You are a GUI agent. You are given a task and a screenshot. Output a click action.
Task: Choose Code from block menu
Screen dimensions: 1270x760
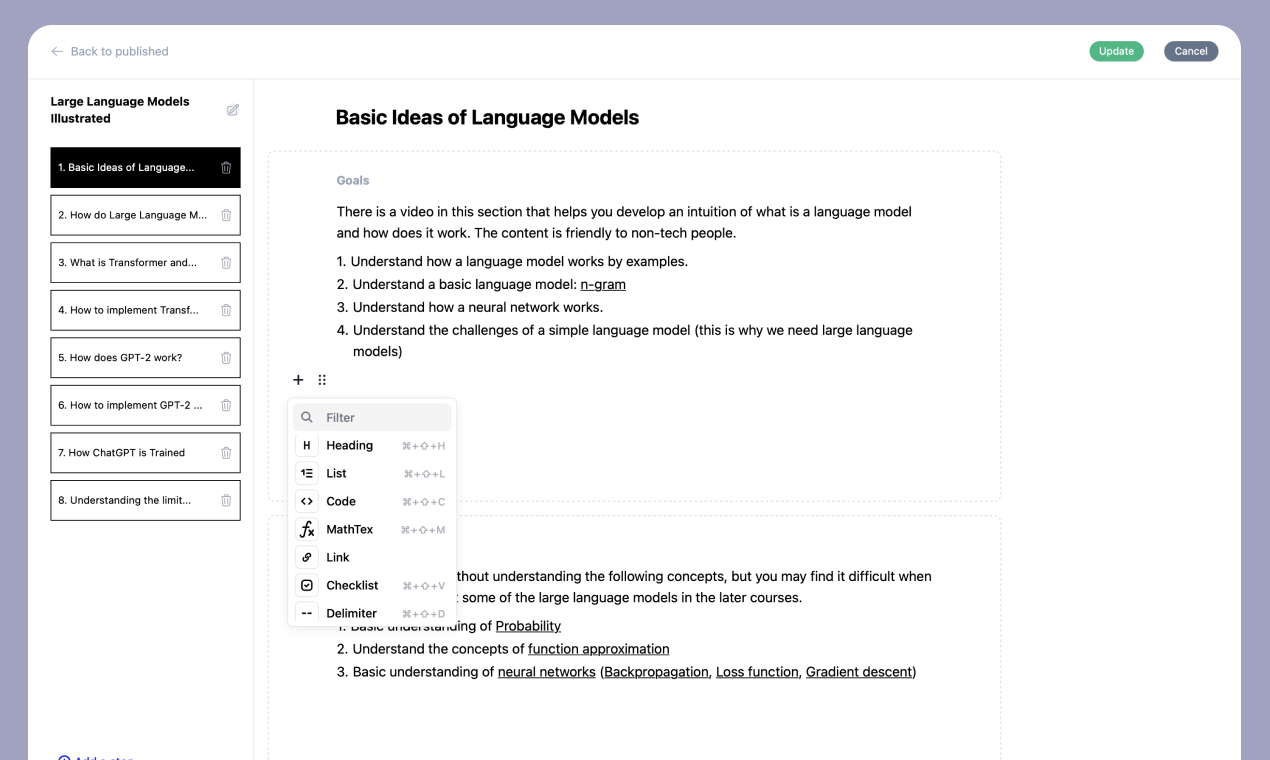[372, 501]
